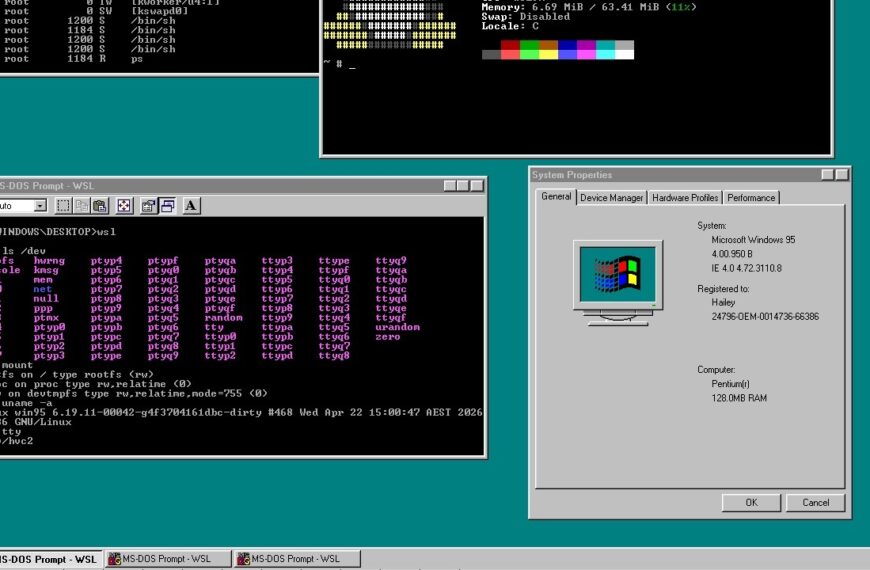Click the active bold MS-DOS Prompt - WSL taskbar button
Viewport: 870px width, 570px height.
[50, 559]
